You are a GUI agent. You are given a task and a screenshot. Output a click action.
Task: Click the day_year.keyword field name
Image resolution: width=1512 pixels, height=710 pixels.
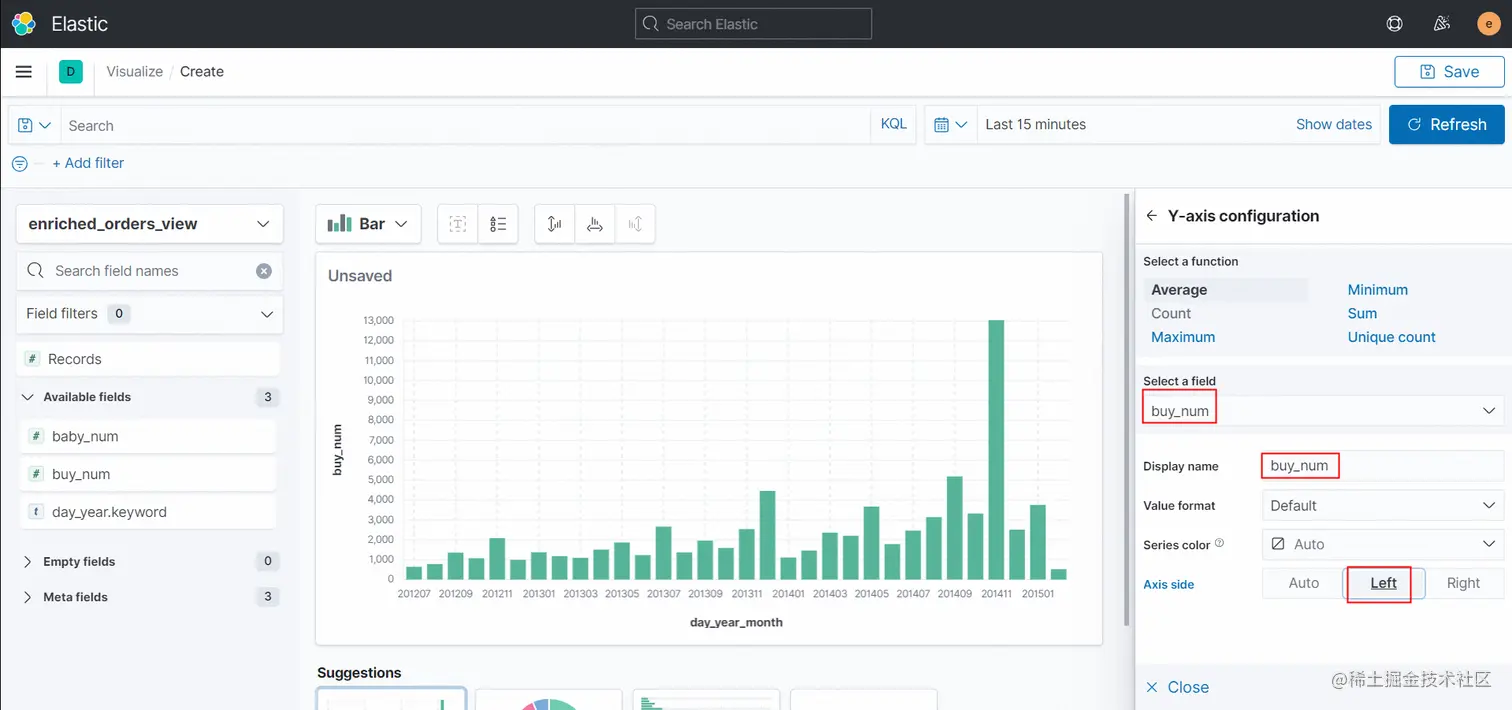[x=109, y=512]
